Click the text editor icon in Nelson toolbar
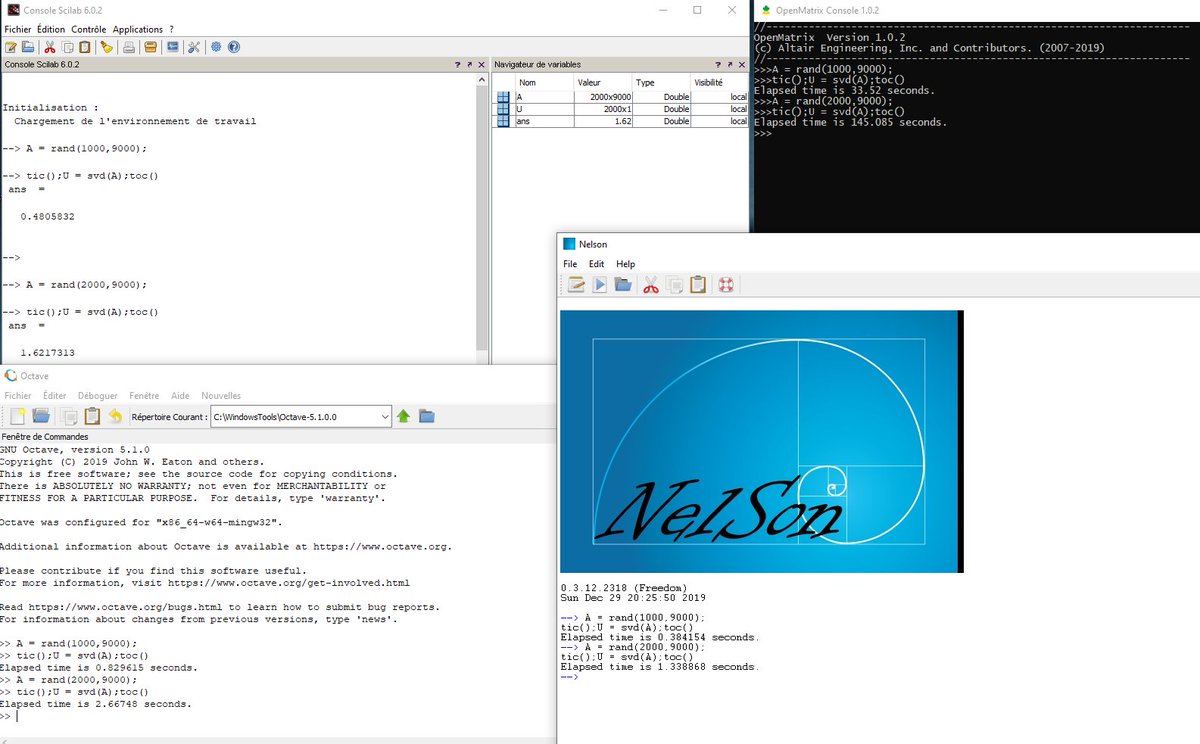 (576, 285)
